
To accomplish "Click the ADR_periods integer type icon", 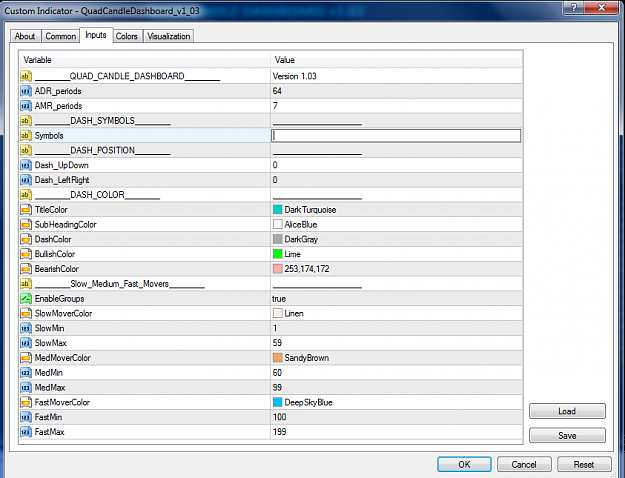I will coord(26,91).
